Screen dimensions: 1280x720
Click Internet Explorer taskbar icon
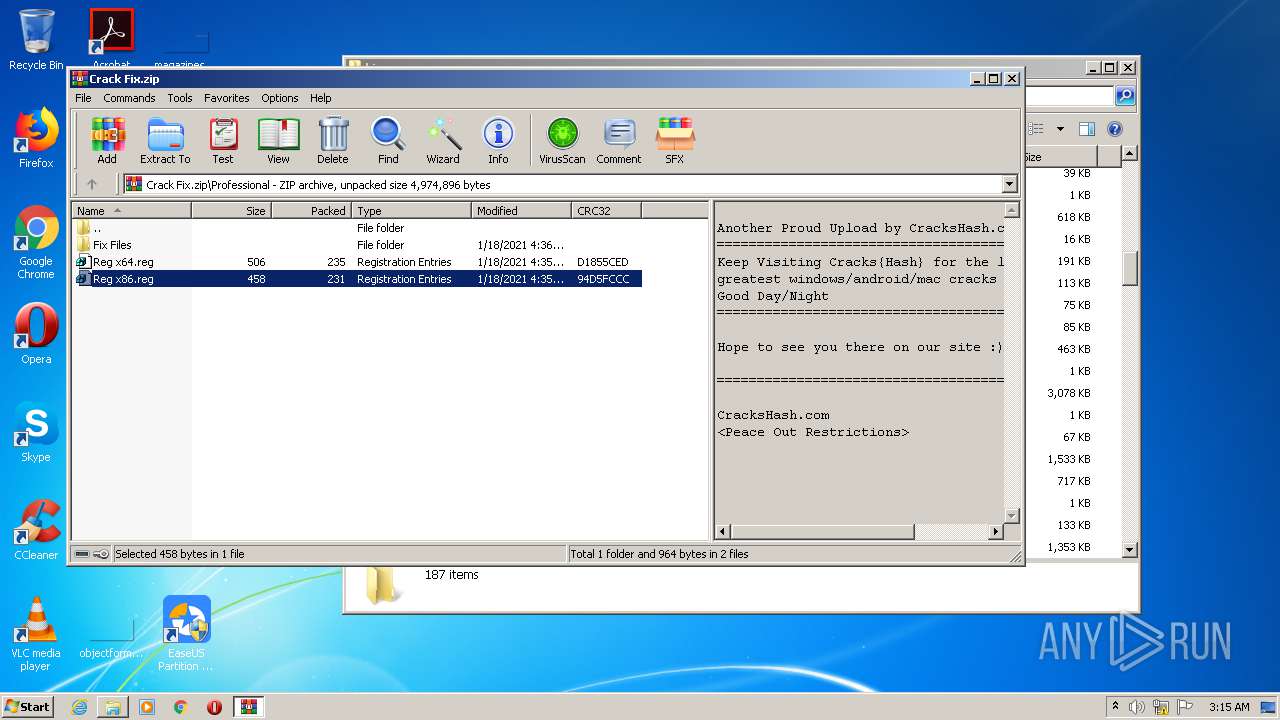pyautogui.click(x=79, y=707)
